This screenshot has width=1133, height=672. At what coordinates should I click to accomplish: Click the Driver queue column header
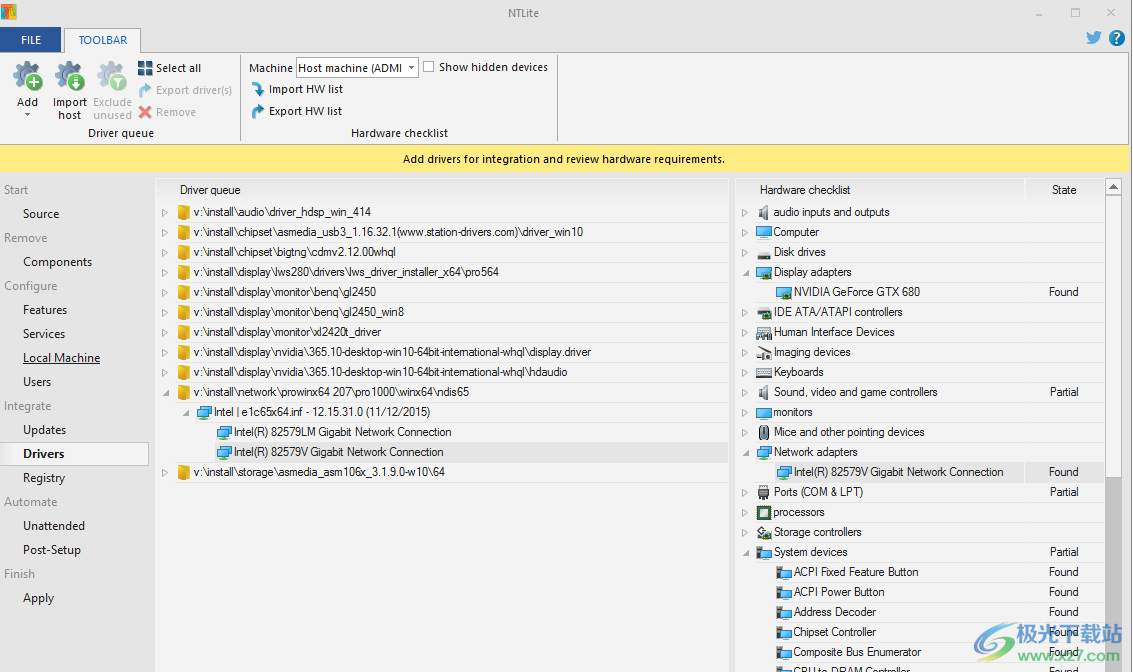pos(441,190)
